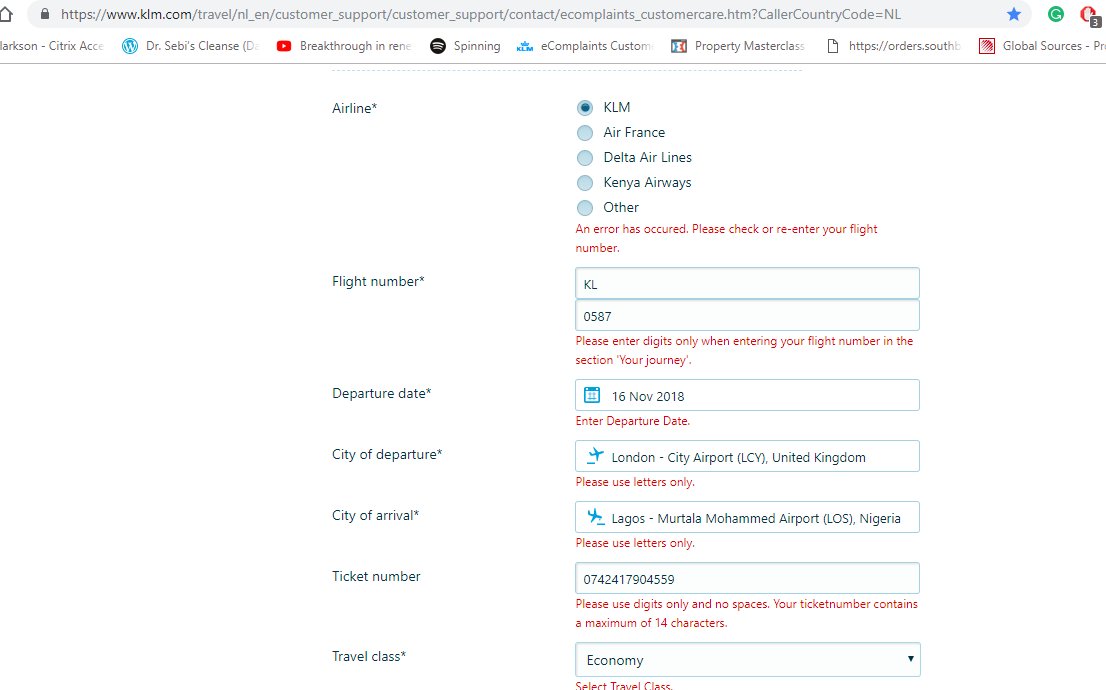Click the lock icon in the address bar
The width and height of the screenshot is (1106, 690).
pyautogui.click(x=44, y=14)
